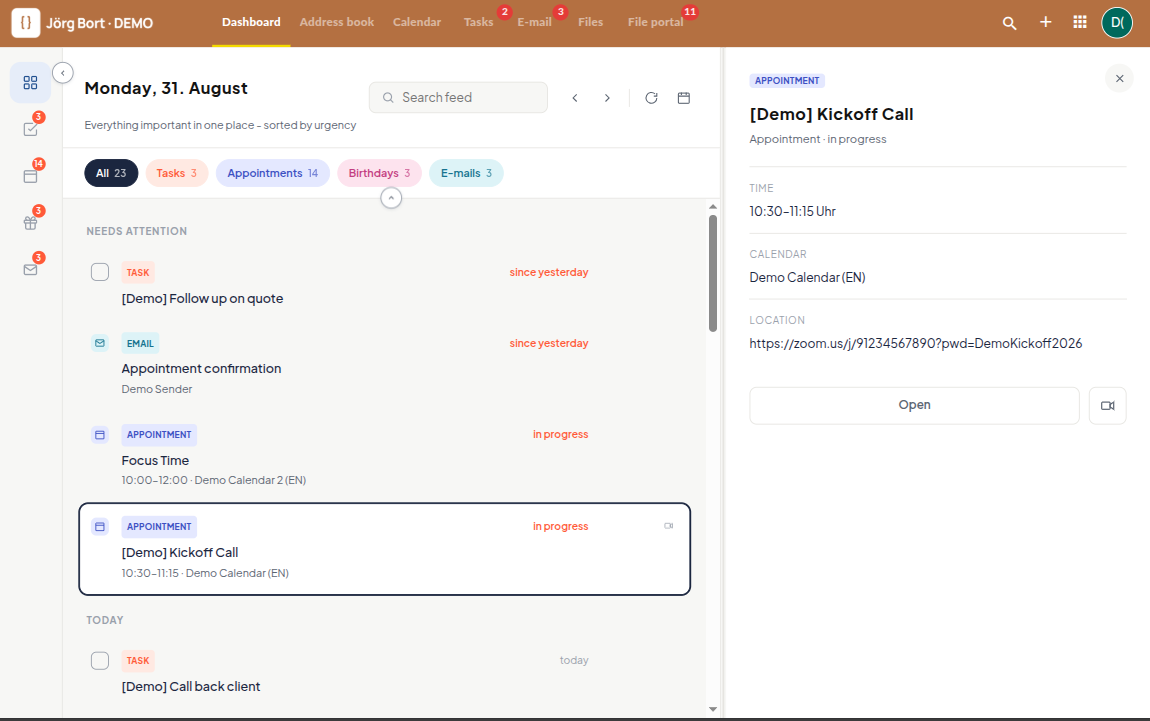Screen dimensions: 1150x721
Task: Refresh the feed
Action: click(x=651, y=98)
